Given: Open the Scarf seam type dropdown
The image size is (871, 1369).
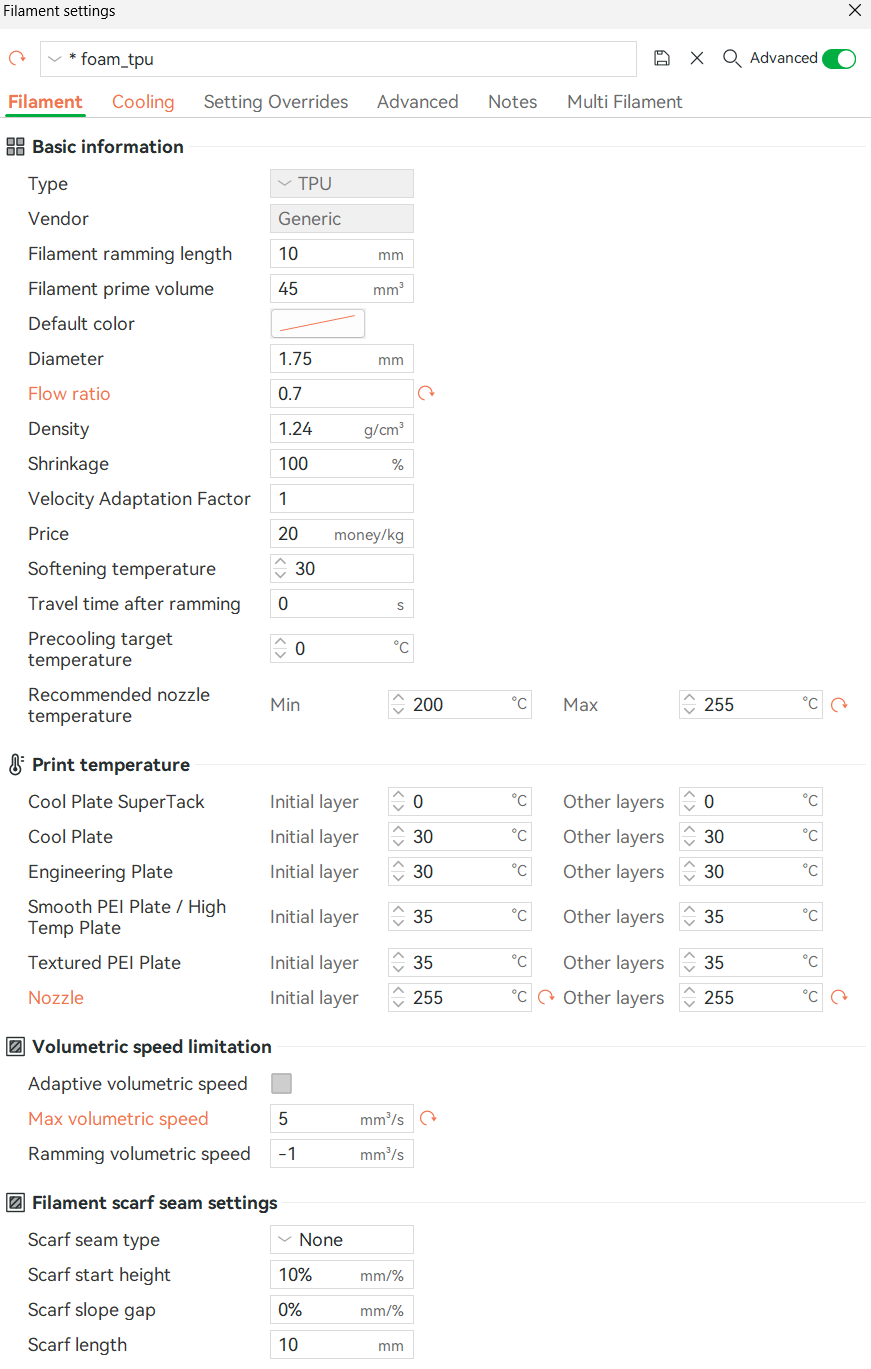Looking at the screenshot, I should click(x=341, y=1239).
